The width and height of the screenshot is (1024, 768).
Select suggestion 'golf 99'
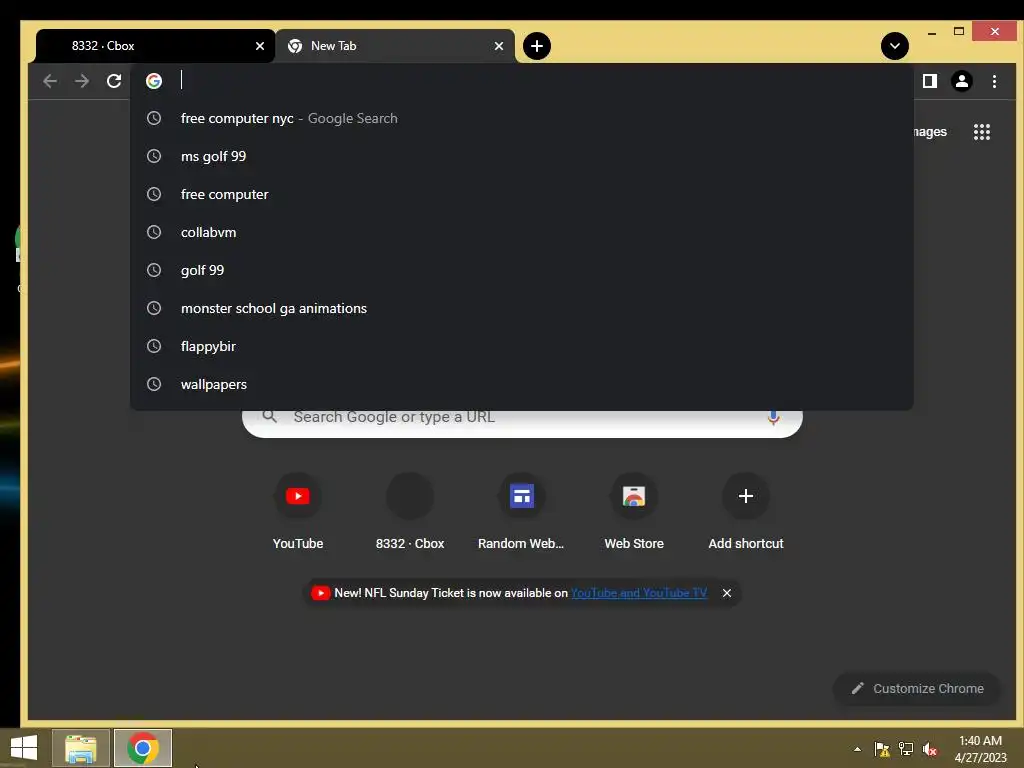click(522, 270)
